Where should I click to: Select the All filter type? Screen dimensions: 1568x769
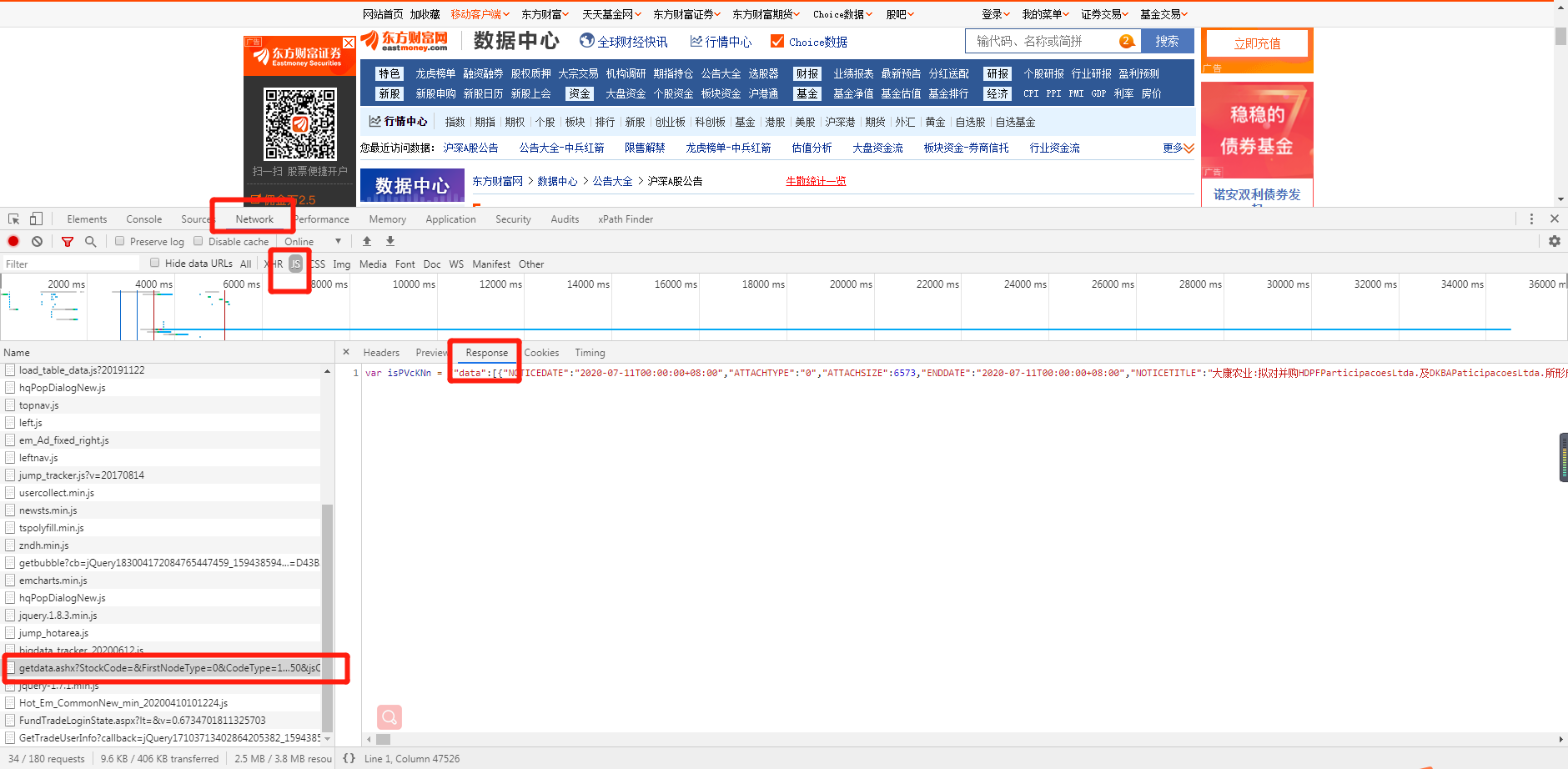tap(246, 264)
